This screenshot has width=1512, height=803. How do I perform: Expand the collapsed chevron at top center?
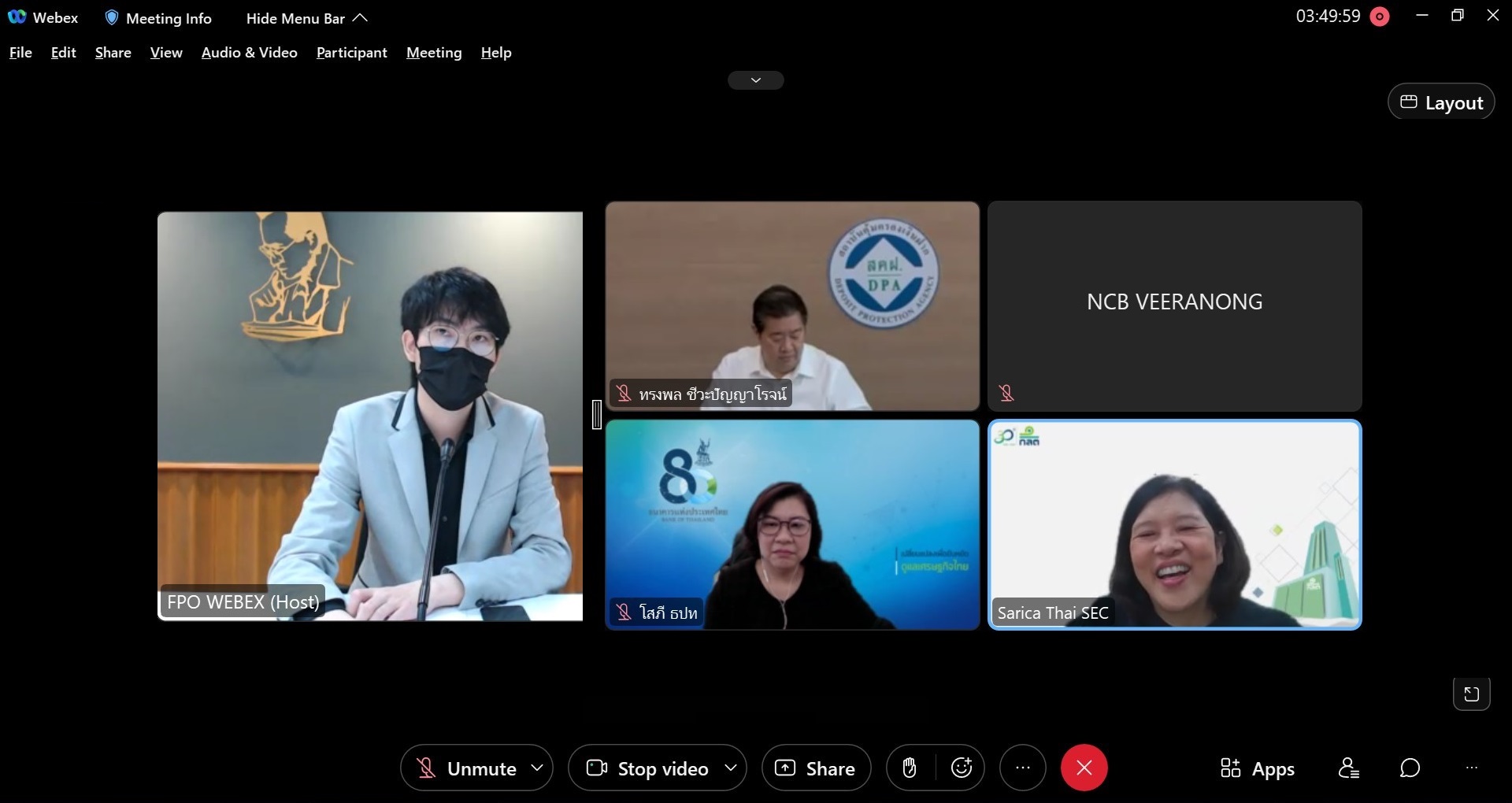click(755, 80)
